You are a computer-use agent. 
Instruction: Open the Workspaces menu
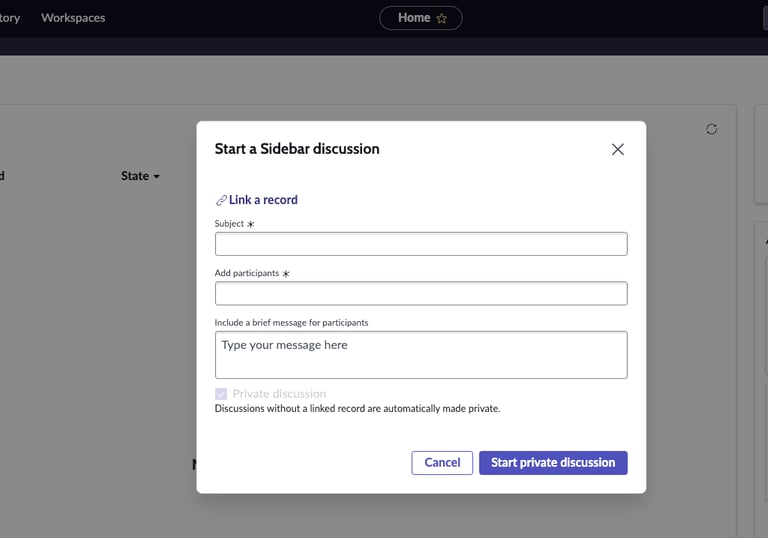pyautogui.click(x=73, y=18)
